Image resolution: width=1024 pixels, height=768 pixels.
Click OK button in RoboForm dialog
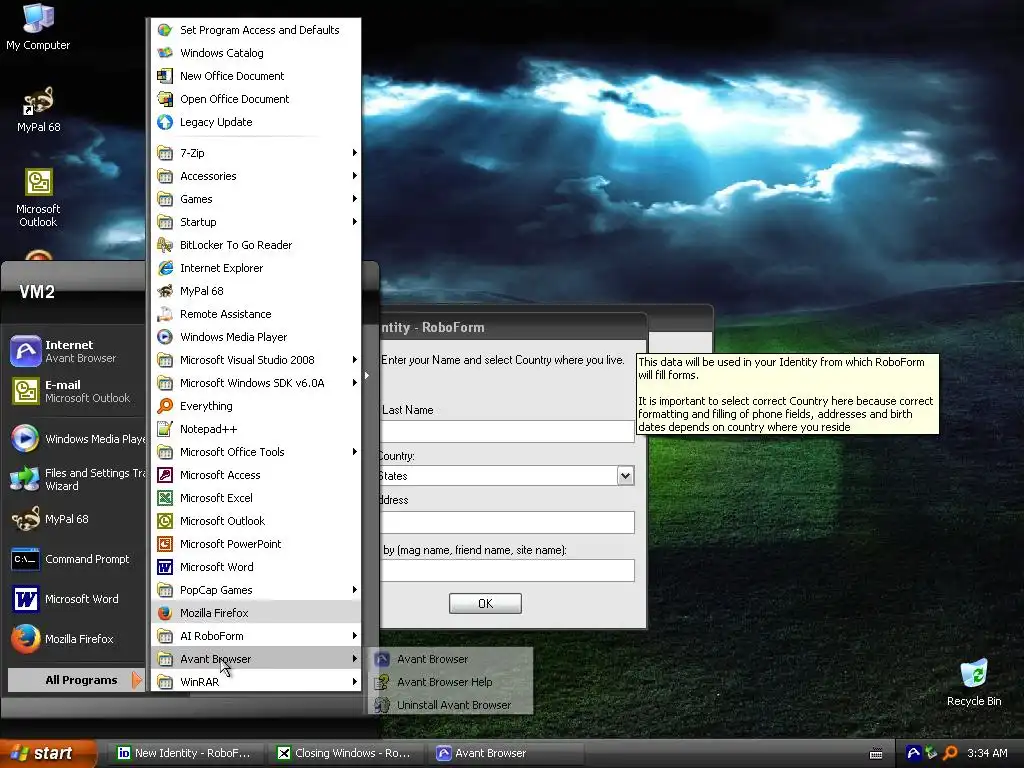(x=485, y=603)
